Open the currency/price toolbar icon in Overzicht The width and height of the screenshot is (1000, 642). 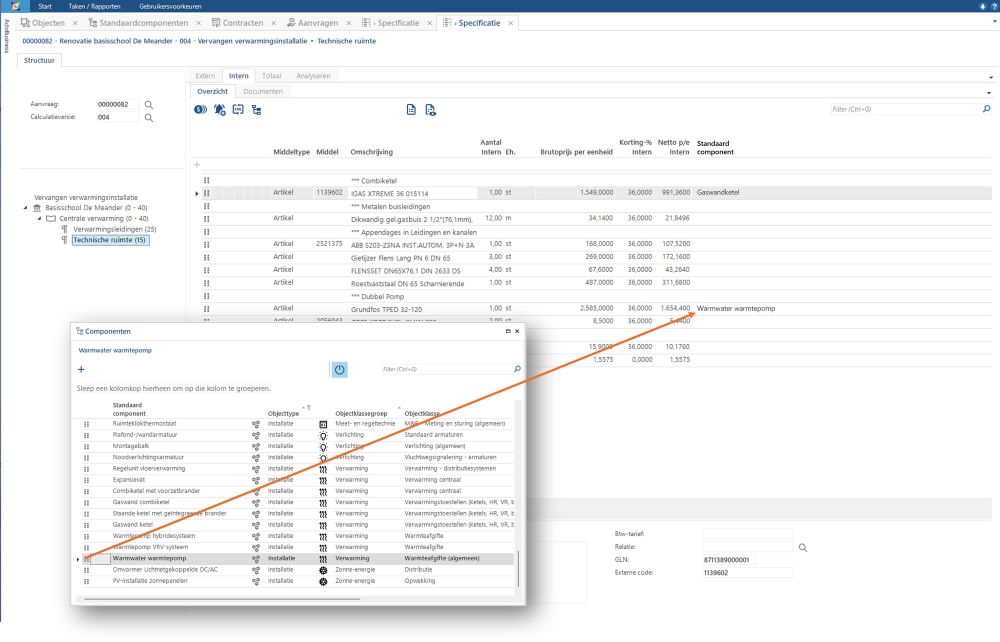point(200,110)
